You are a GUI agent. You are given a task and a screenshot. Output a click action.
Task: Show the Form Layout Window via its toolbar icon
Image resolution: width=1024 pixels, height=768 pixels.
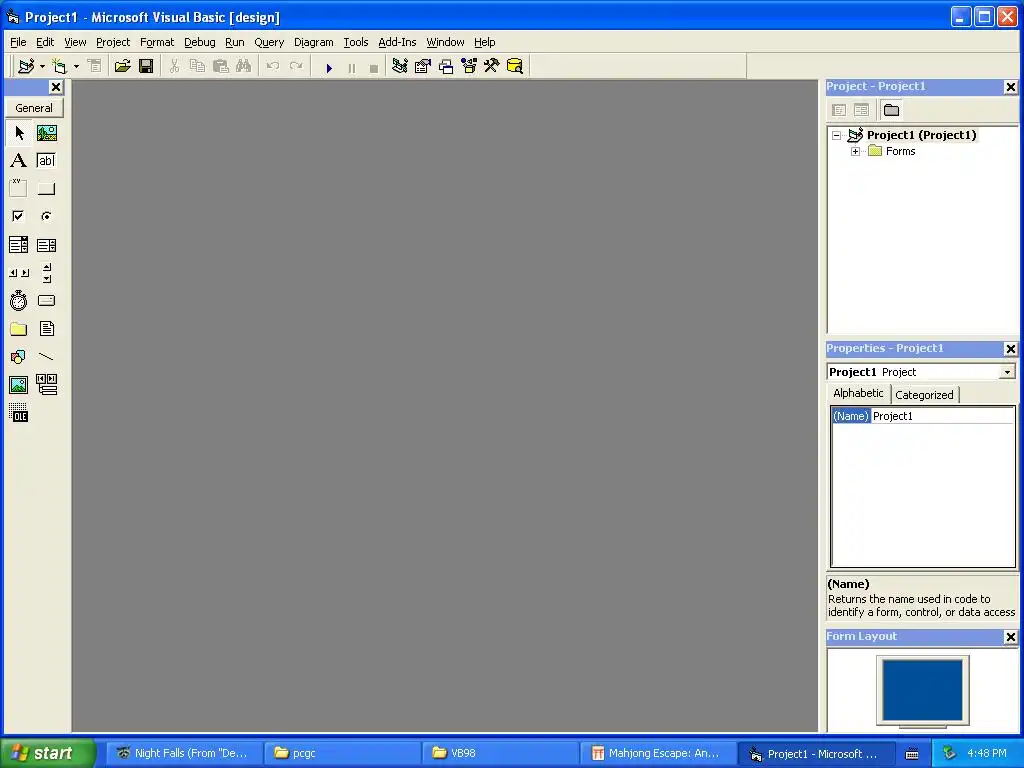[446, 66]
